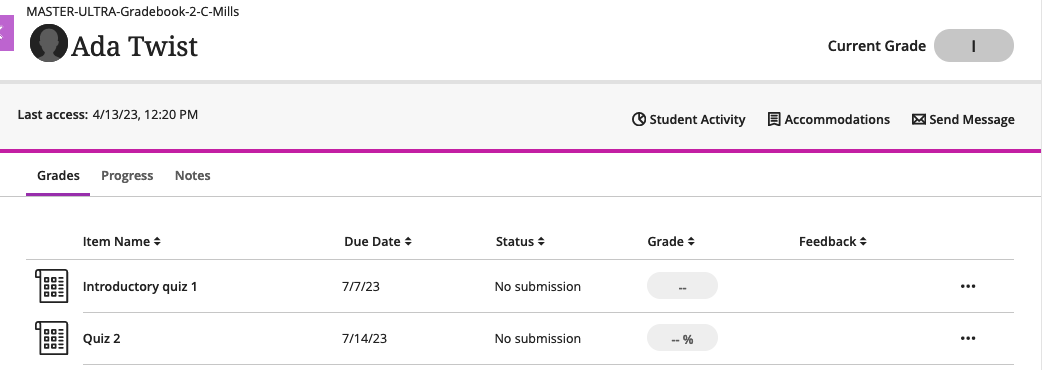Switch to the Progress tab

[x=127, y=176]
